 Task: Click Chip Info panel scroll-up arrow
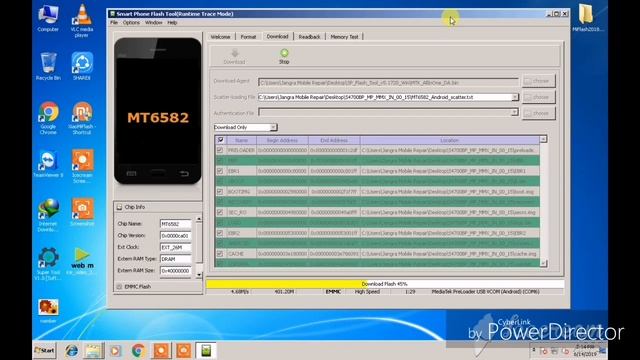coord(199,220)
